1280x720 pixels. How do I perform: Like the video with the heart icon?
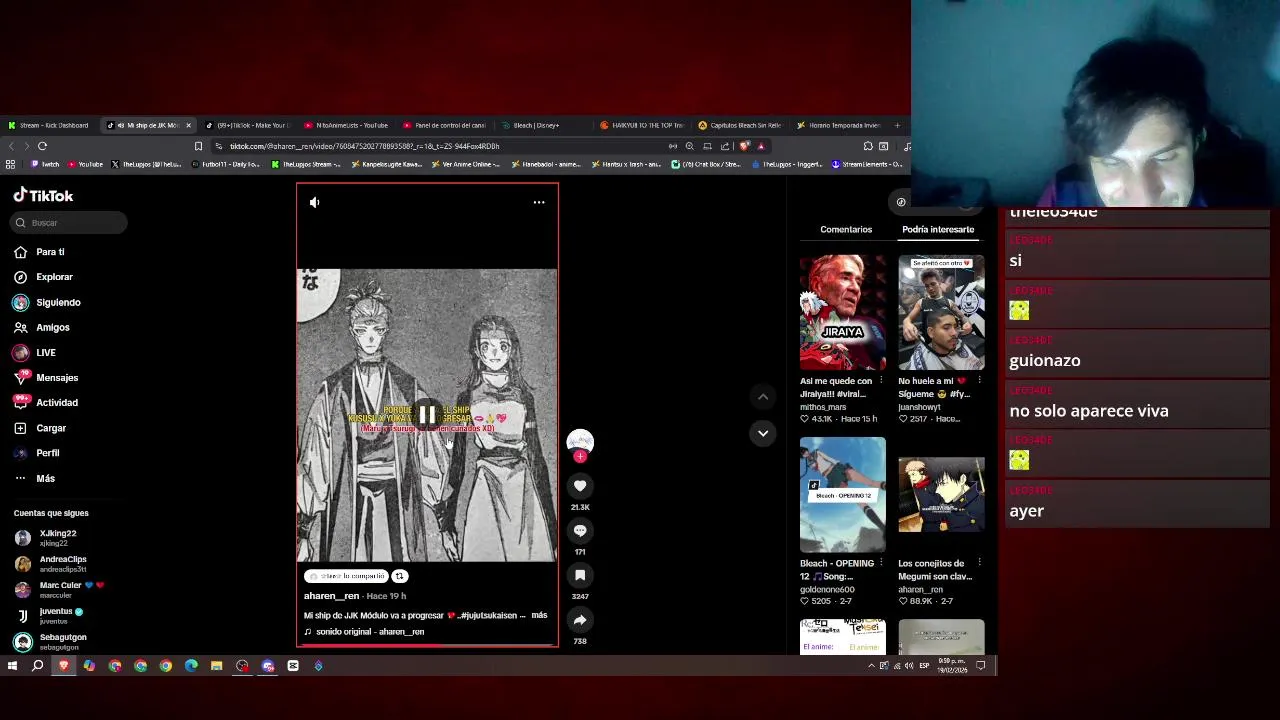click(x=580, y=486)
